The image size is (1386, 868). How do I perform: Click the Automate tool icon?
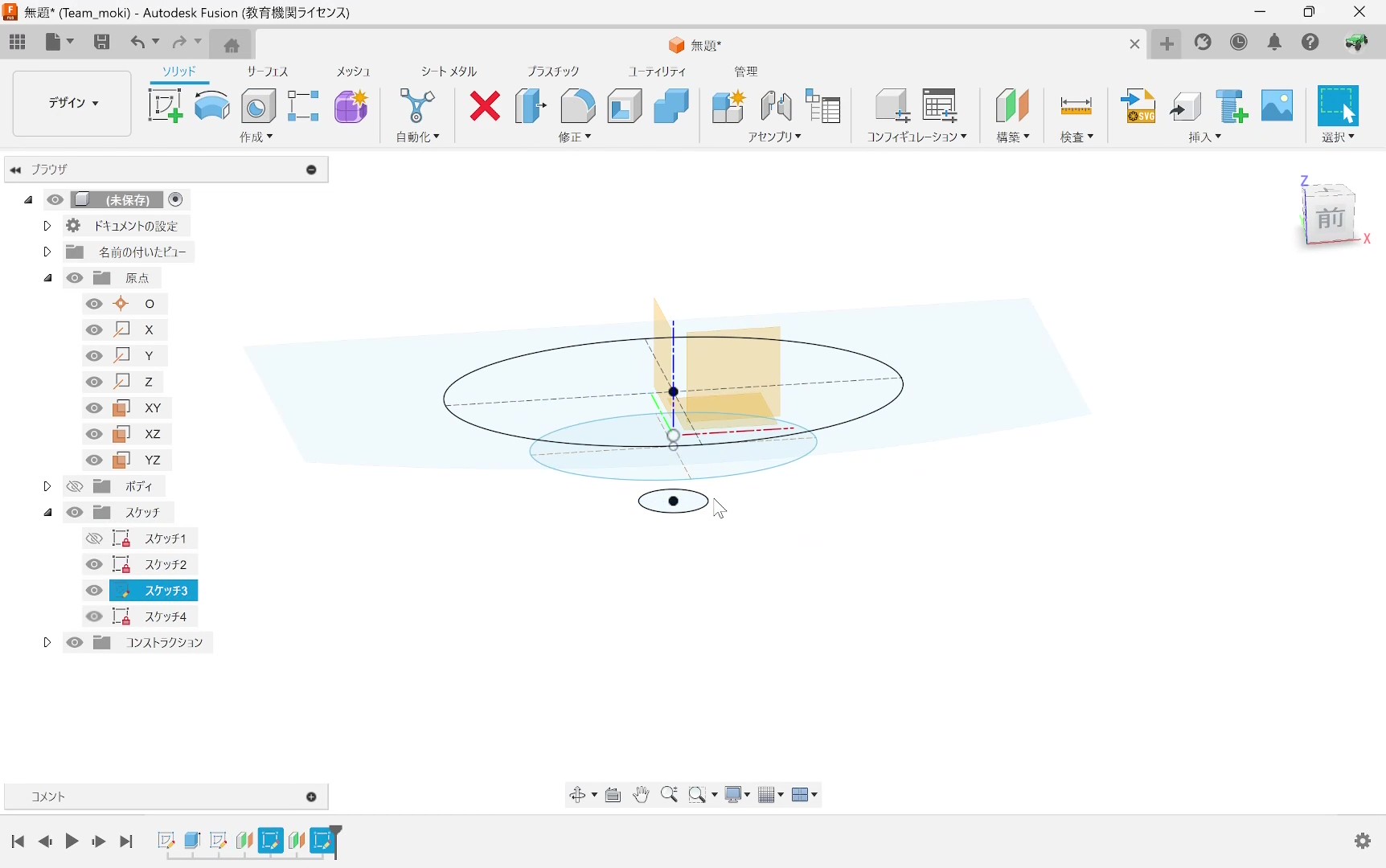point(417,106)
